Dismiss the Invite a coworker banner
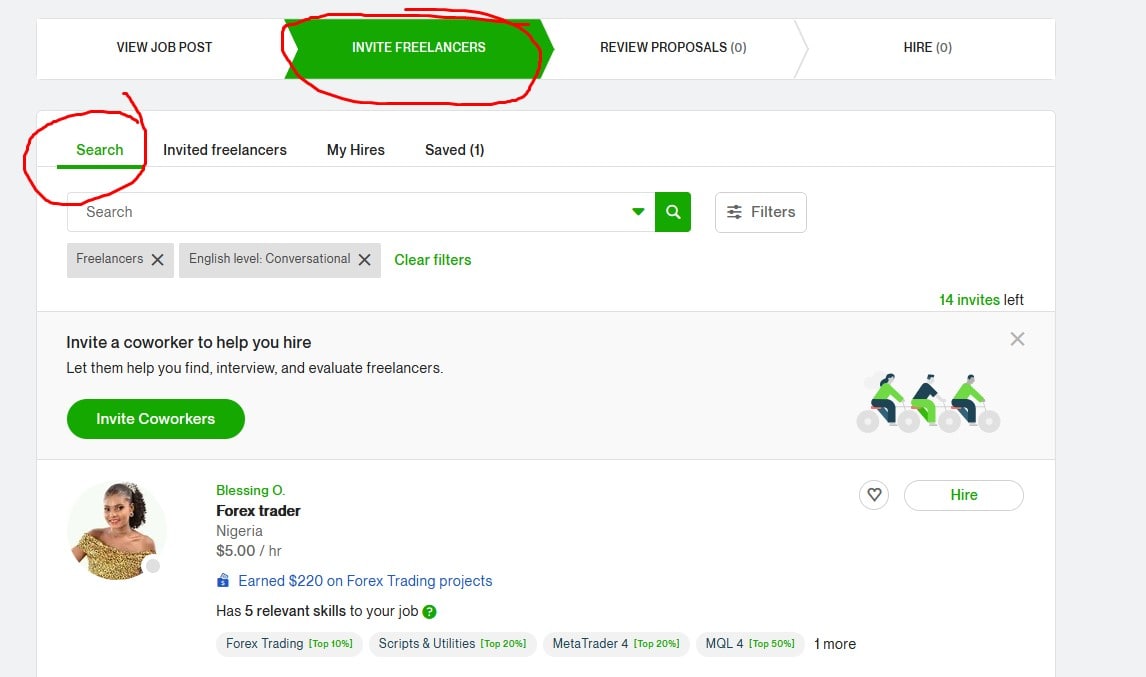This screenshot has height=677, width=1146. pos(1017,338)
